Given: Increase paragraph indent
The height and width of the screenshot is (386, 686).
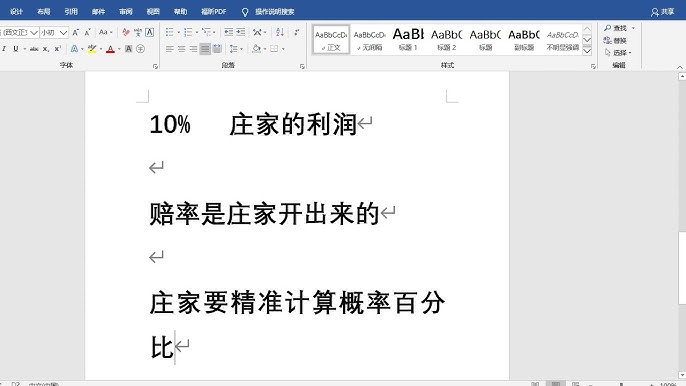Looking at the screenshot, I should [241, 32].
